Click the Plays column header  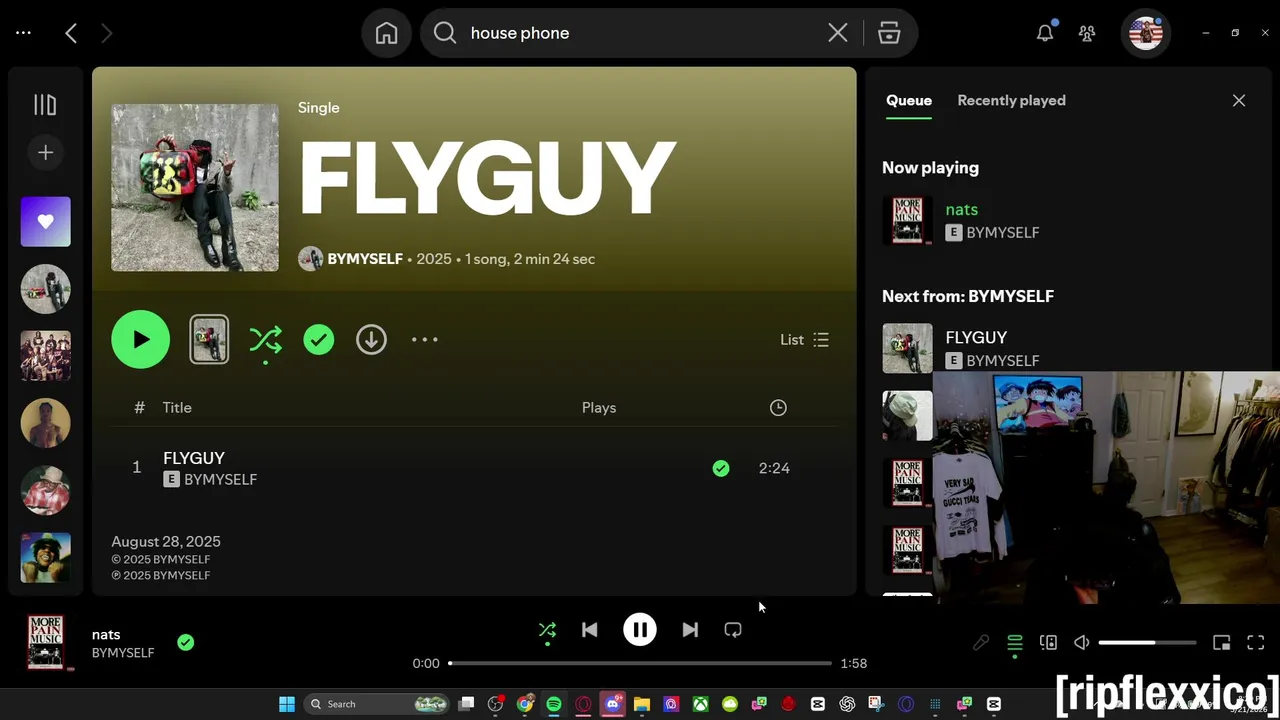pyautogui.click(x=599, y=408)
